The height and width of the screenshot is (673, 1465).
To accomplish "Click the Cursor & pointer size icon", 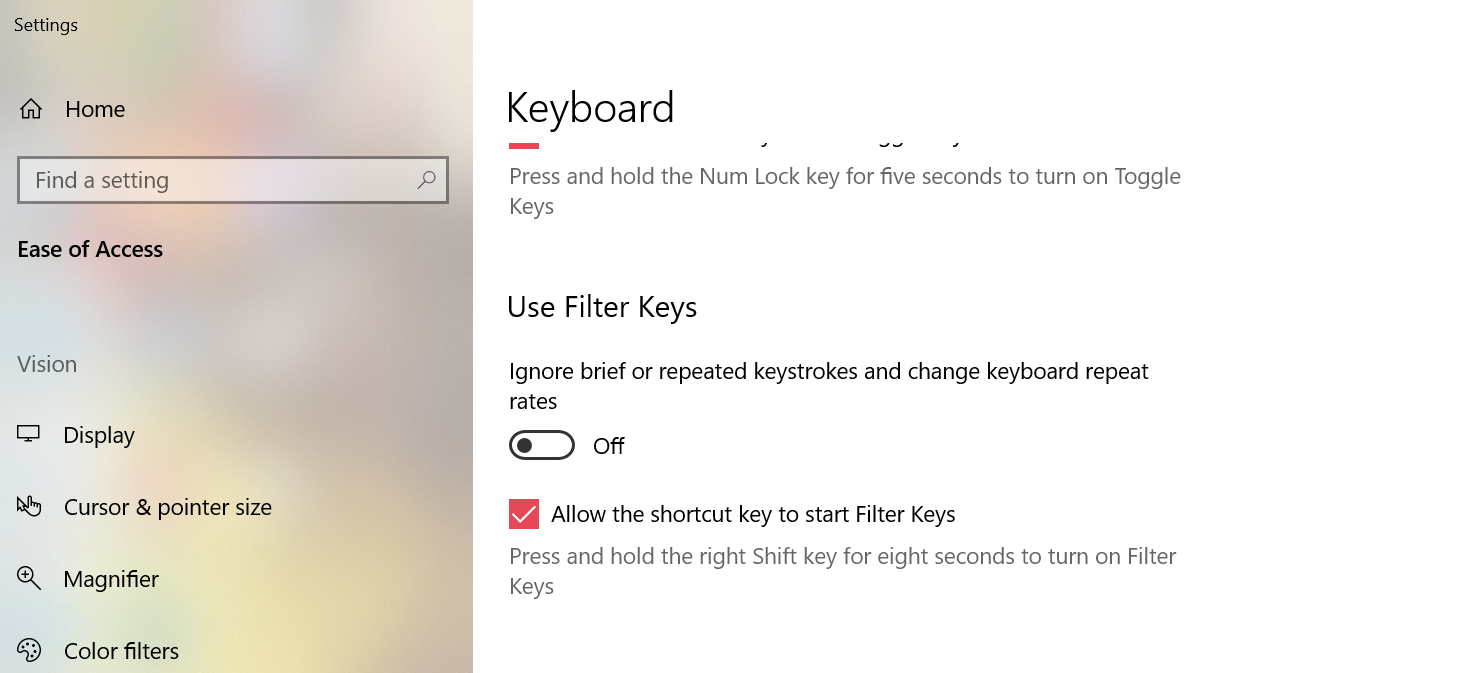I will click(x=29, y=506).
